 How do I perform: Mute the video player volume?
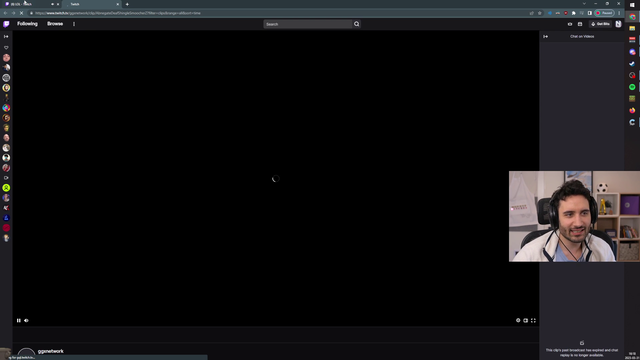point(27,320)
